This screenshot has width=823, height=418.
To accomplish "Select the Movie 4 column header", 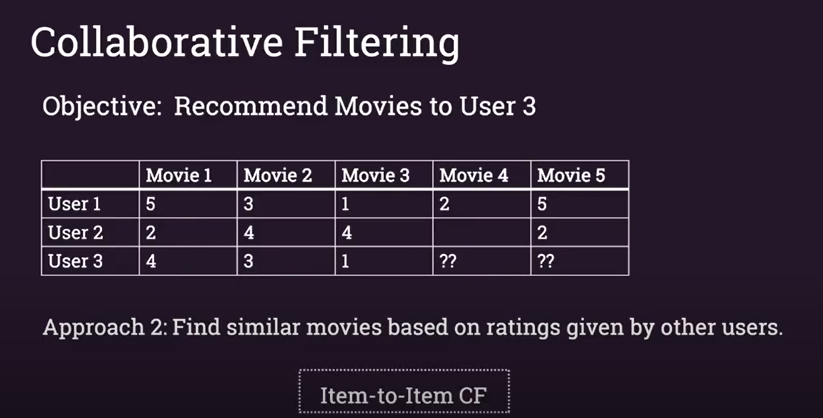I will coord(482,175).
